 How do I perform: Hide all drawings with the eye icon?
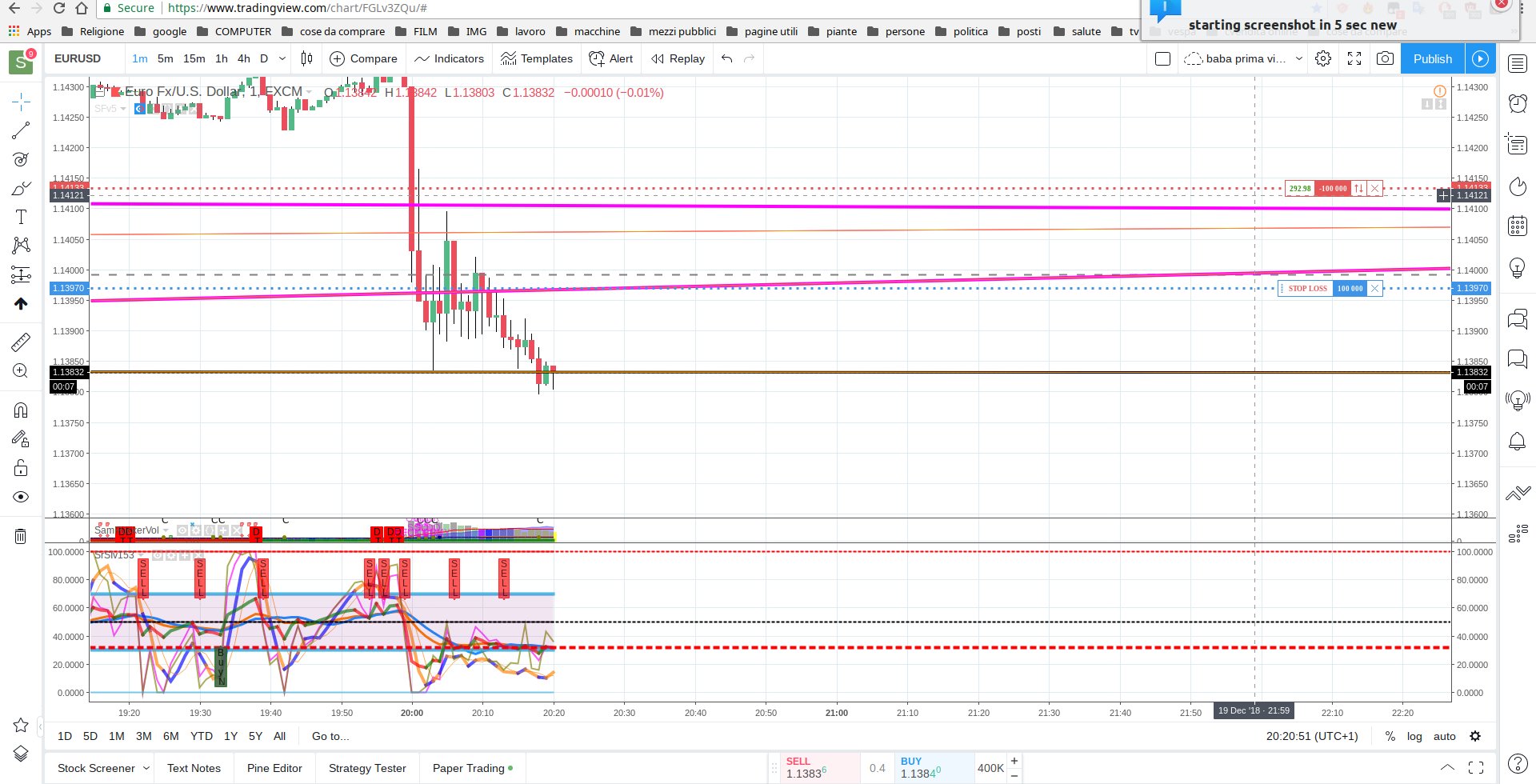[21, 497]
